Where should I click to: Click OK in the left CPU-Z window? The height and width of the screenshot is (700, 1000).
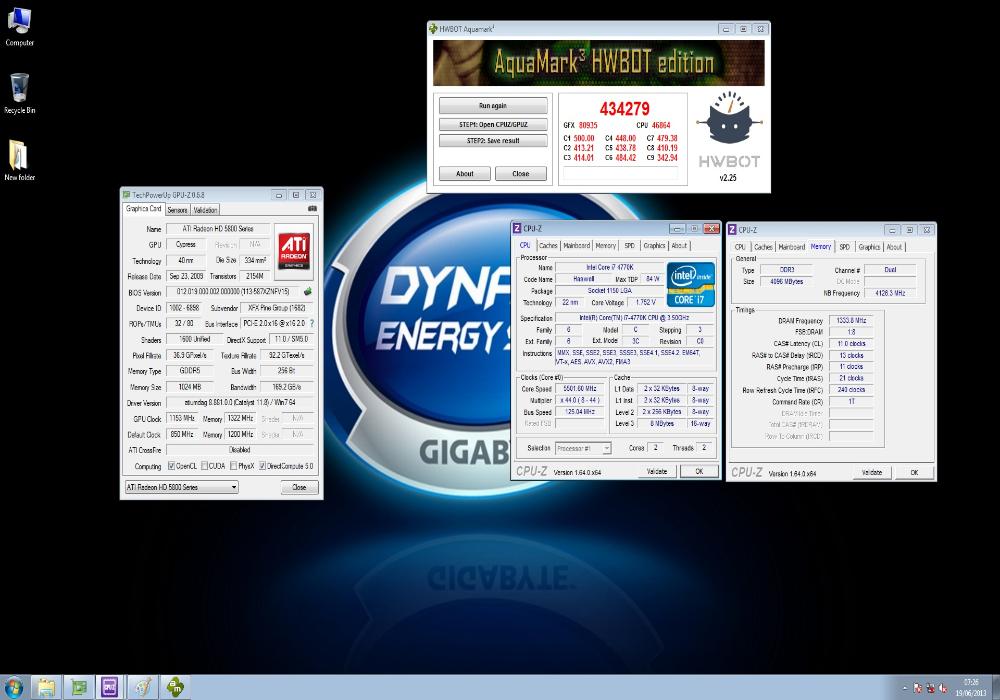[x=699, y=471]
